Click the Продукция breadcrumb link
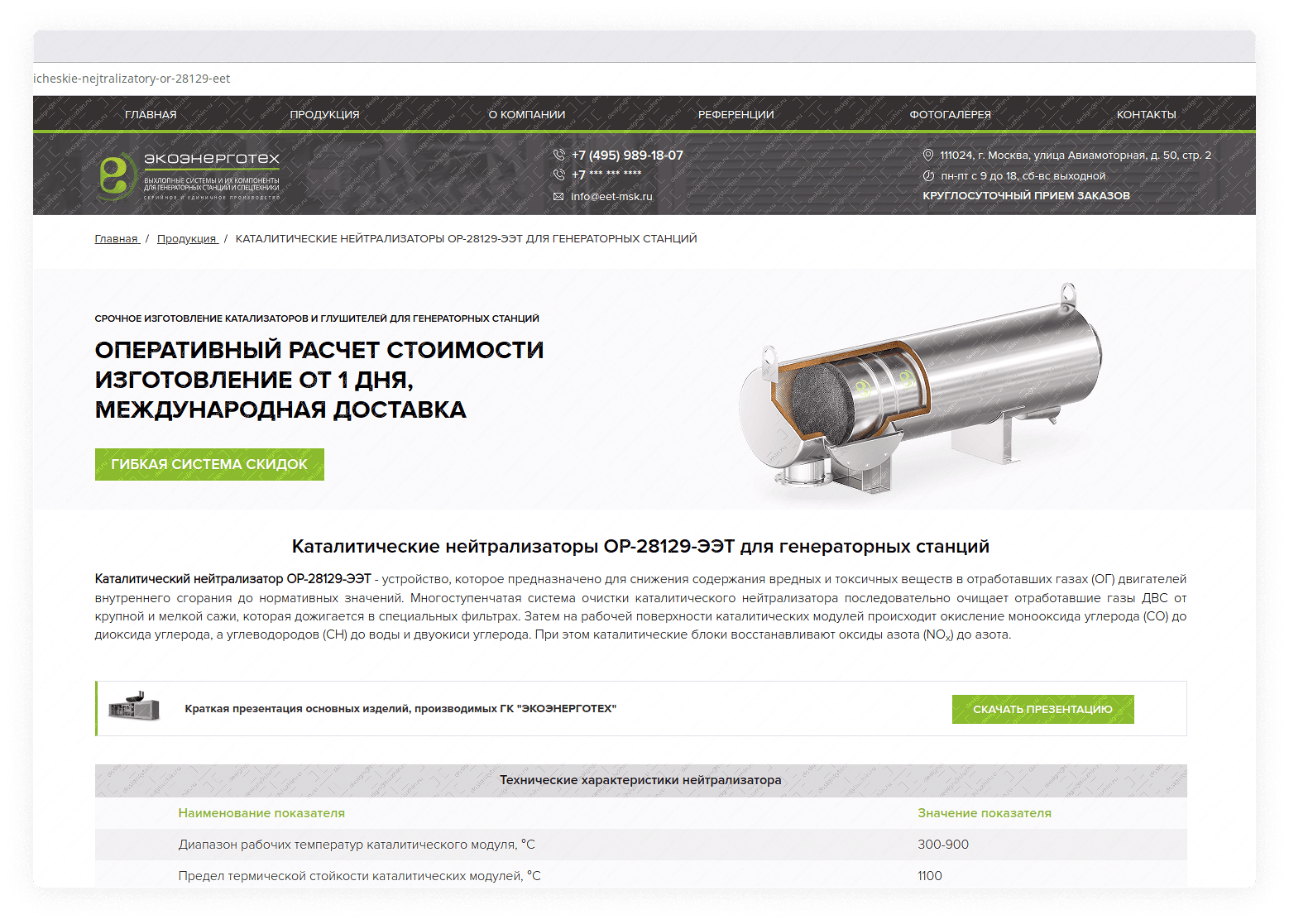1289x924 pixels. (187, 239)
